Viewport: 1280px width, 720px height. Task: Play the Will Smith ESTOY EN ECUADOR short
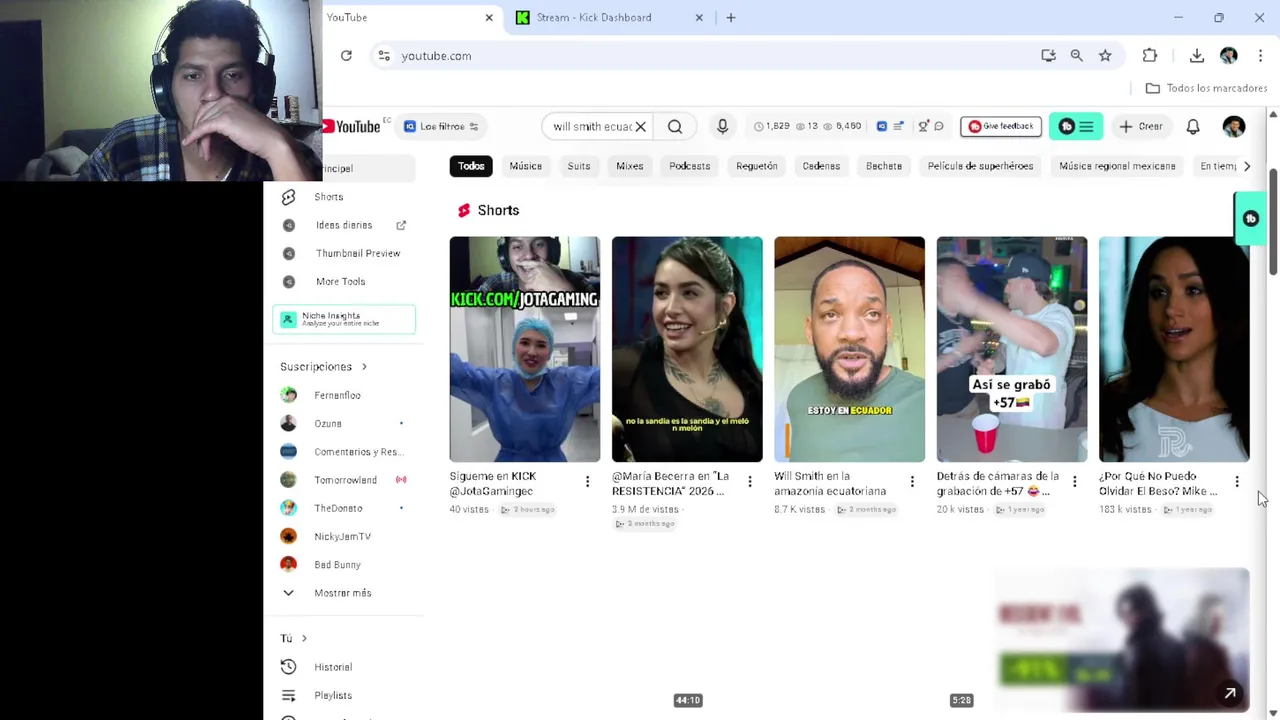click(849, 349)
